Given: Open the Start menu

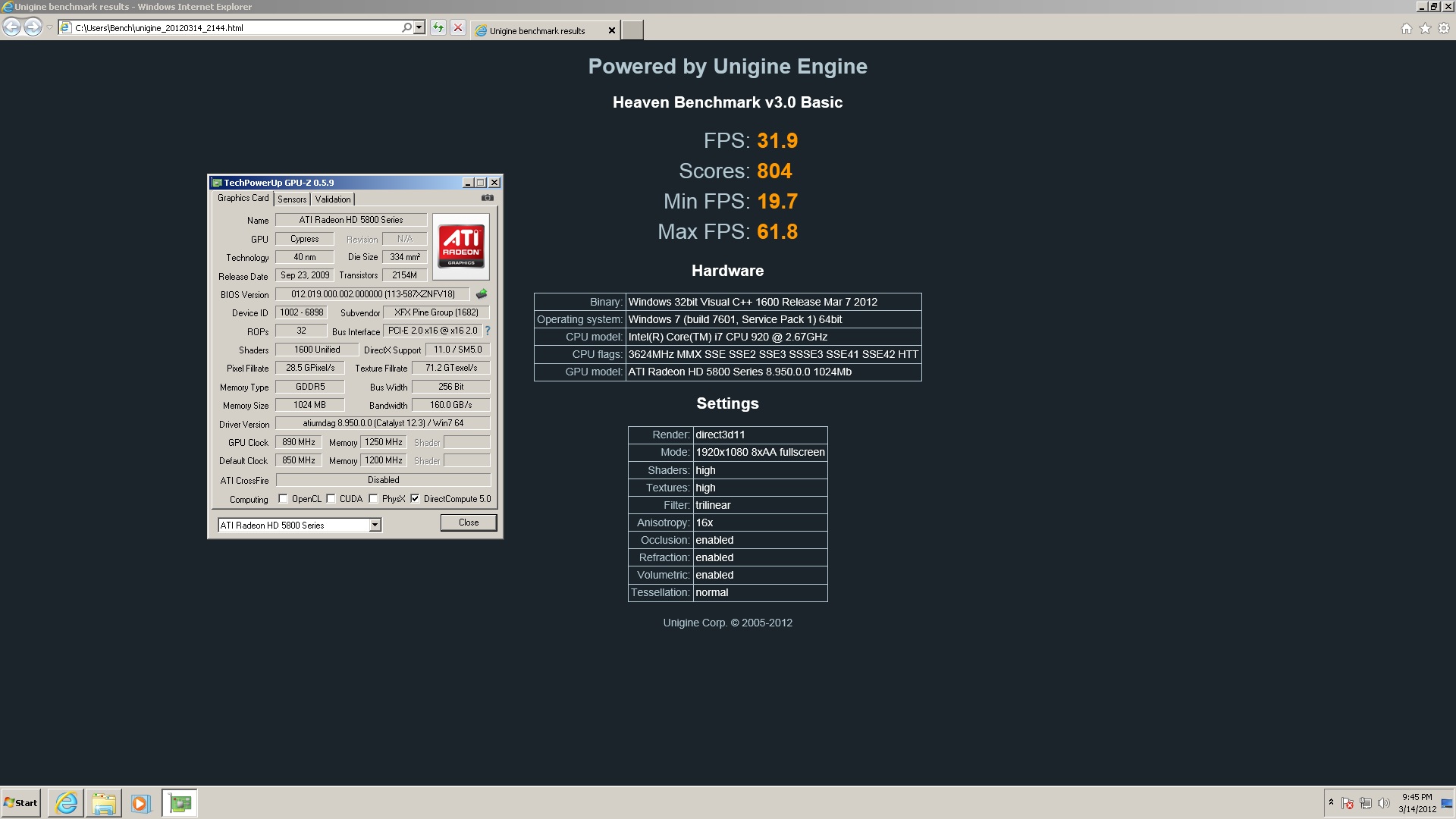Looking at the screenshot, I should [21, 803].
